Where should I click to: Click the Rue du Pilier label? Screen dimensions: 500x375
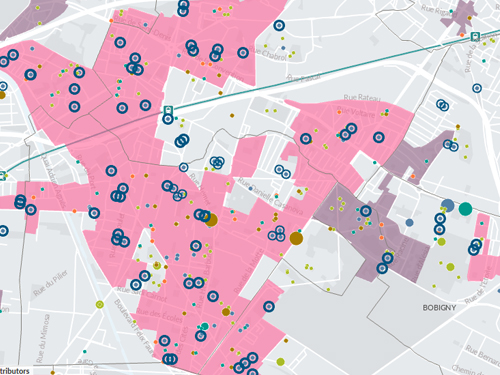pos(50,283)
